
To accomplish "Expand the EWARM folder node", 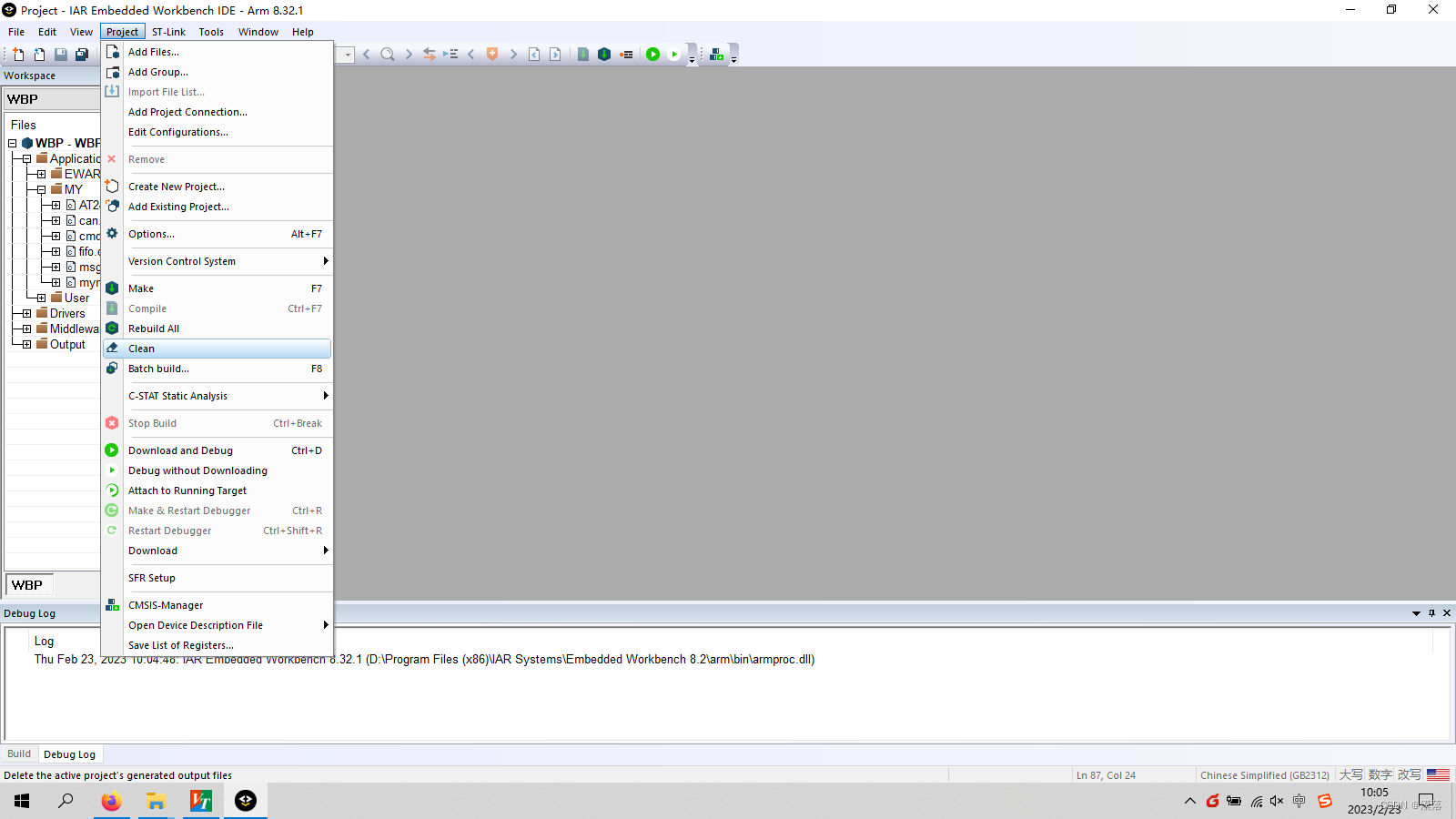I will pos(41,174).
